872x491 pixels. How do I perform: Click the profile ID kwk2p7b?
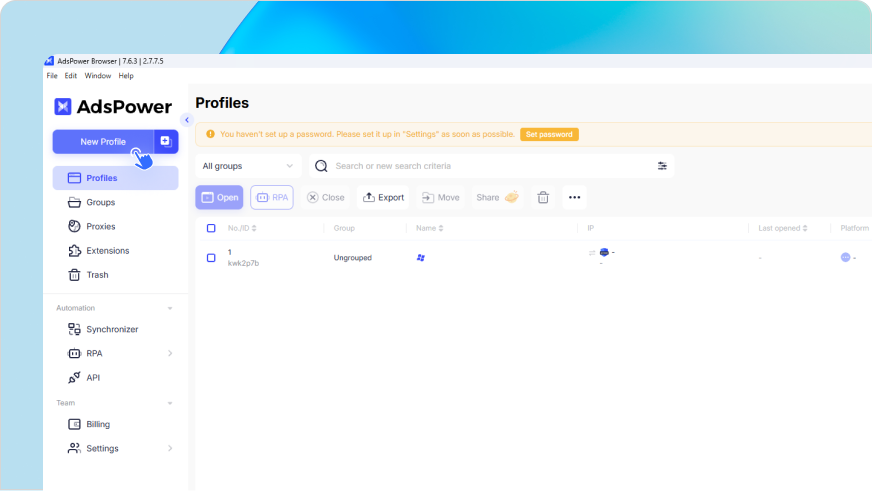pos(243,264)
